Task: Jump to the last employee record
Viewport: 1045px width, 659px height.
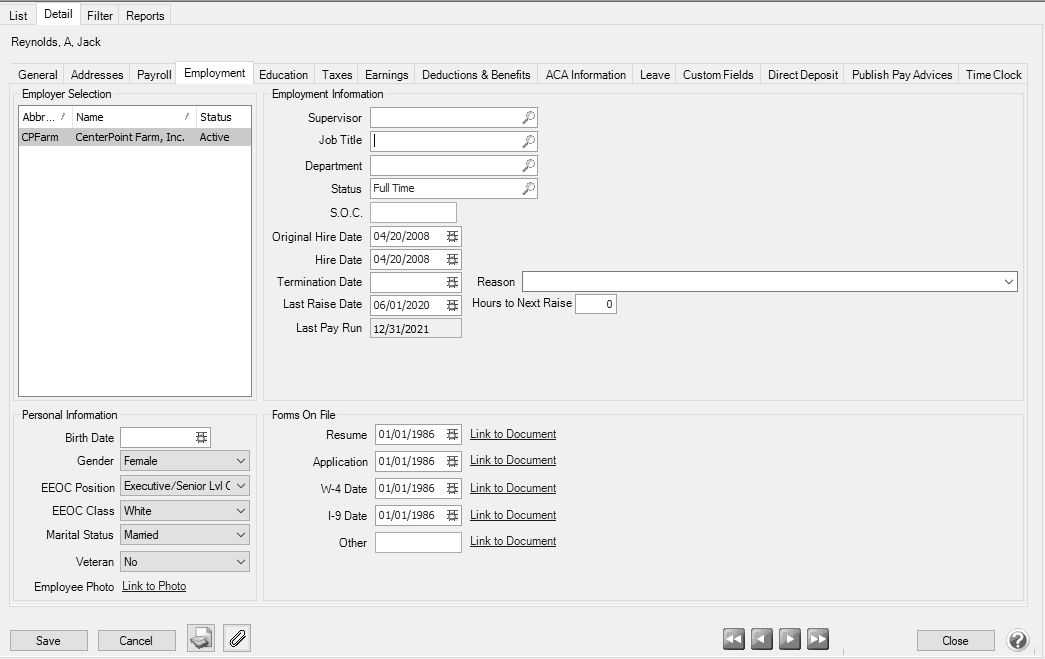Action: point(818,640)
